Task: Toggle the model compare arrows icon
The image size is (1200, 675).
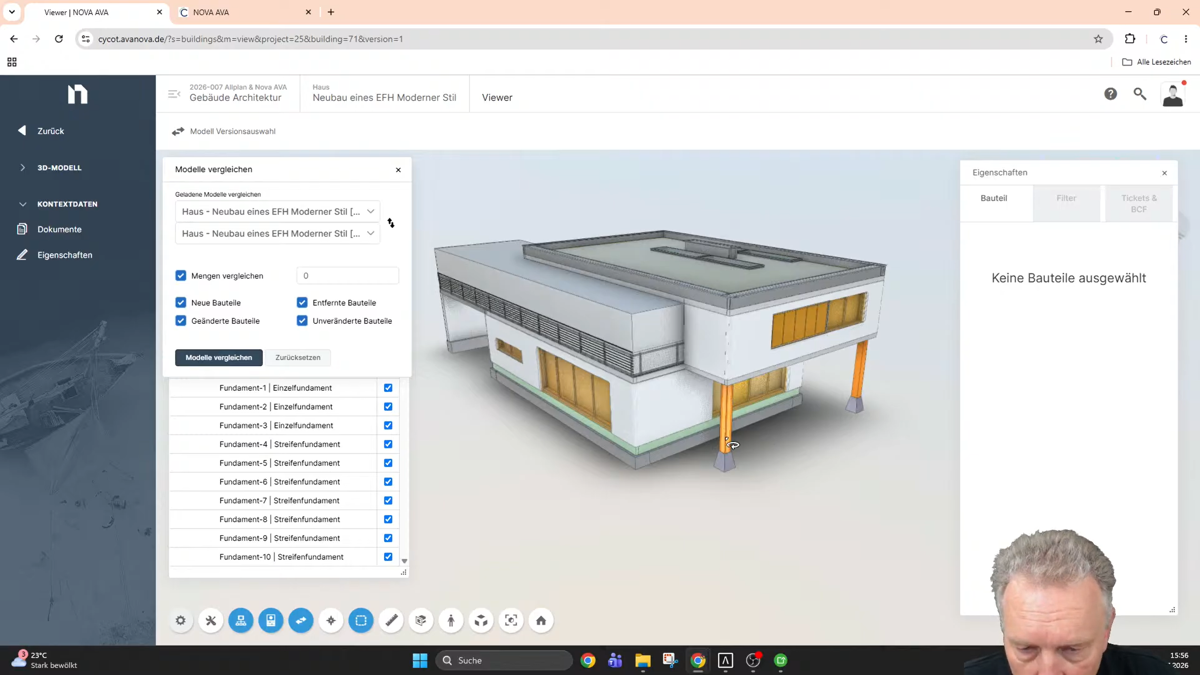Action: [301, 621]
